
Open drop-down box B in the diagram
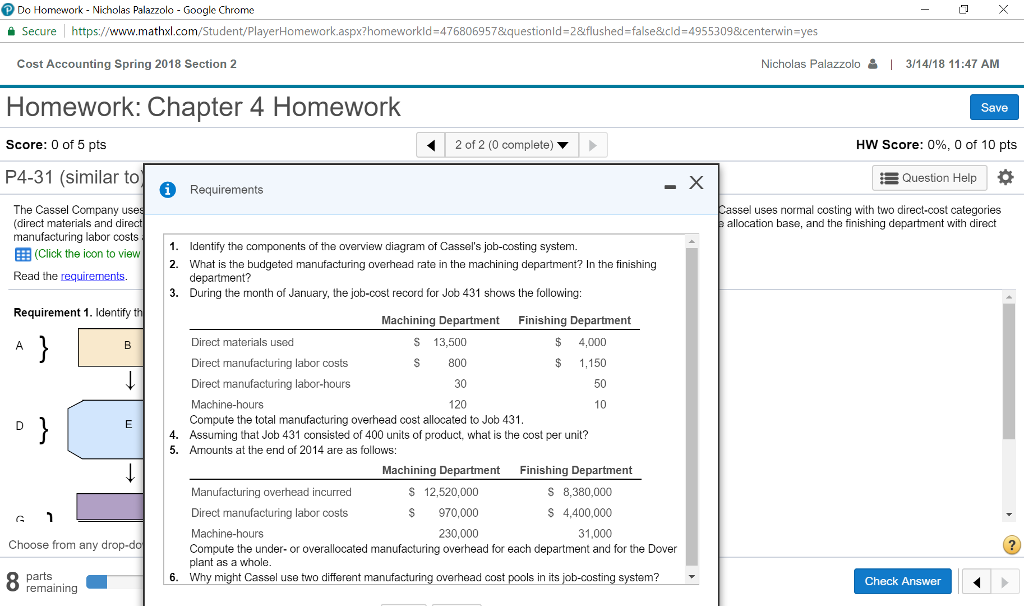(x=110, y=345)
